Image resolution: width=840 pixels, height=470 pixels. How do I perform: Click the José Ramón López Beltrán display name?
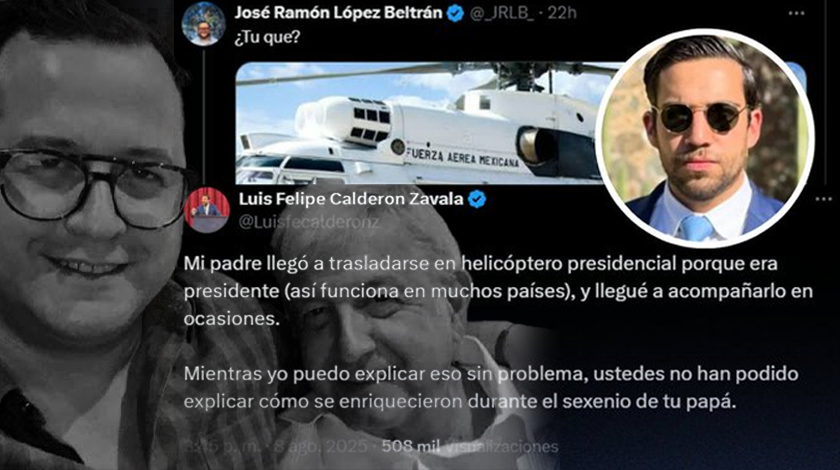338,13
